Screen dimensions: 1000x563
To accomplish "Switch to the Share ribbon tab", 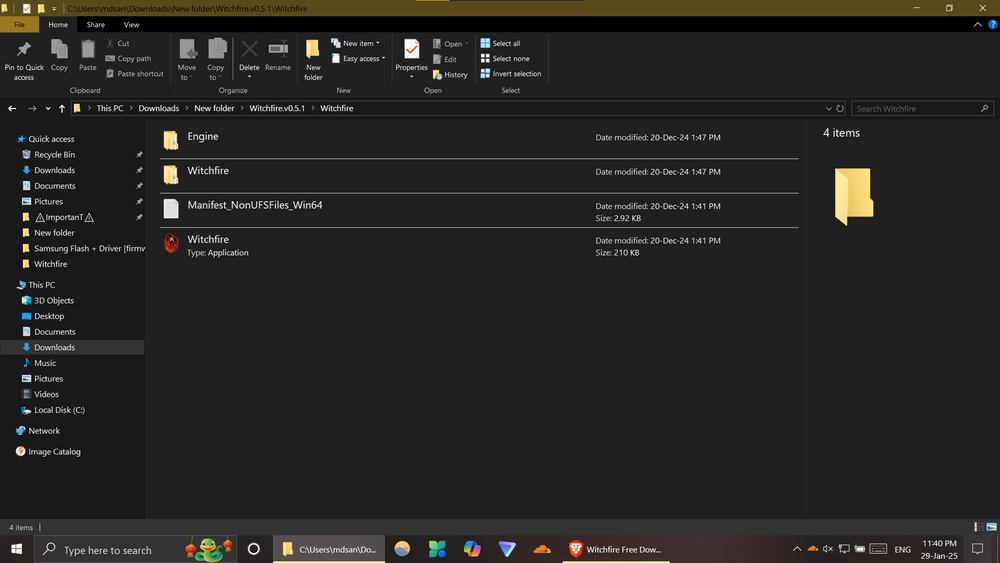I will 96,24.
